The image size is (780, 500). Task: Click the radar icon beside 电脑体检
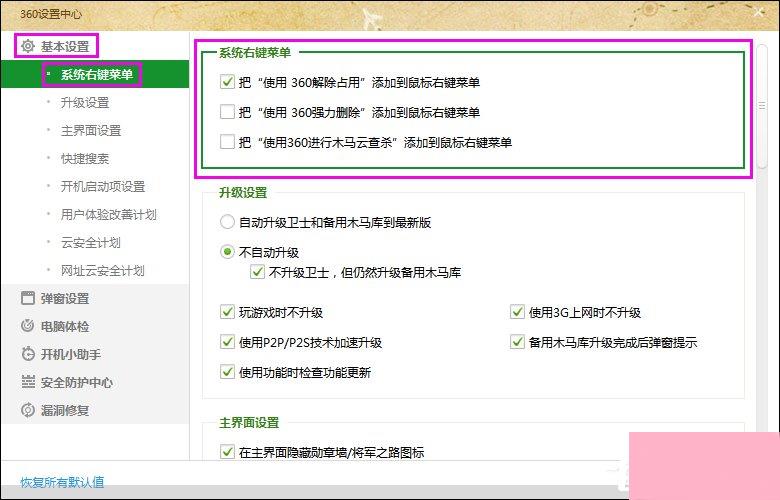point(28,326)
